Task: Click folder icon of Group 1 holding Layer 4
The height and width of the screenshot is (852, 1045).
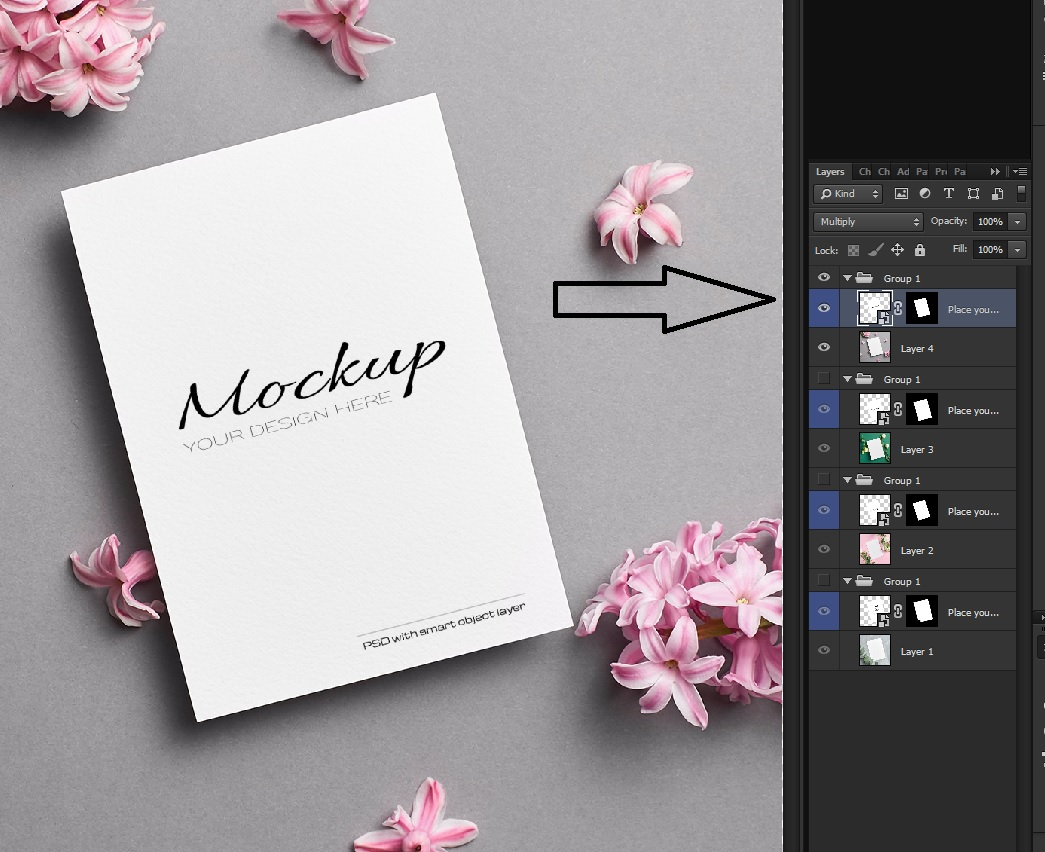Action: [864, 278]
